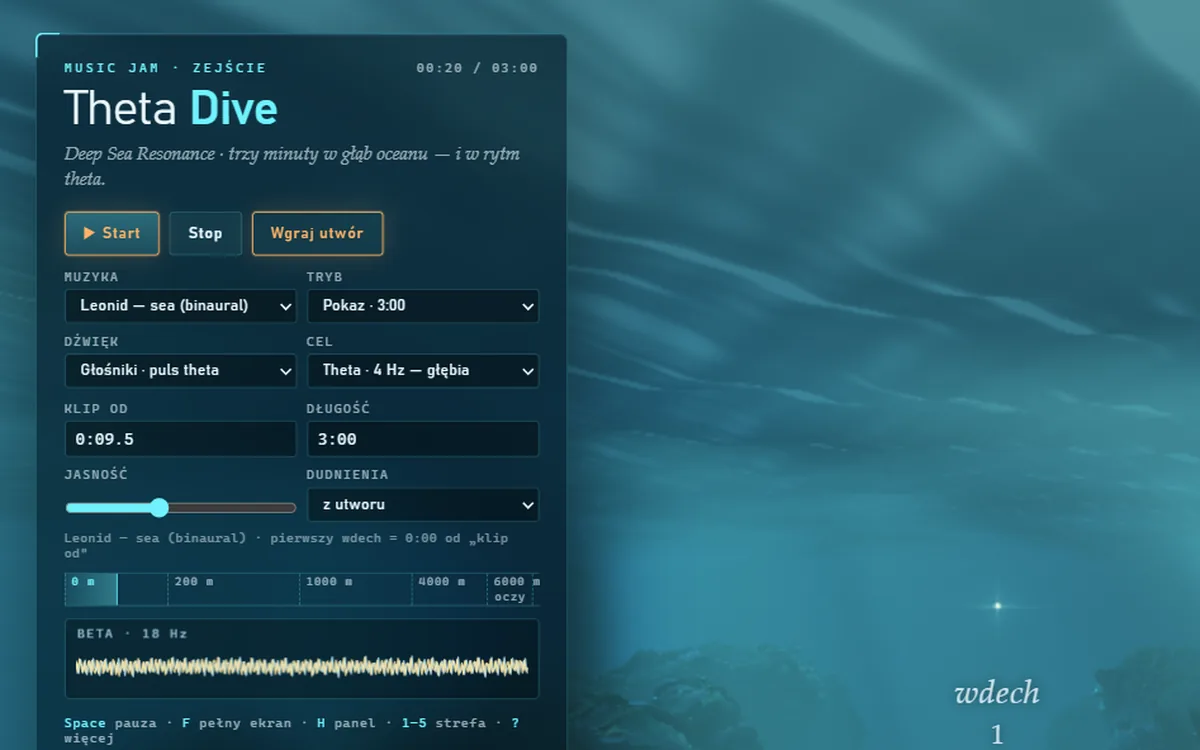The image size is (1200, 750).
Task: Click the MUSIC JAM · ZEJŚCIE header label
Action: (165, 68)
